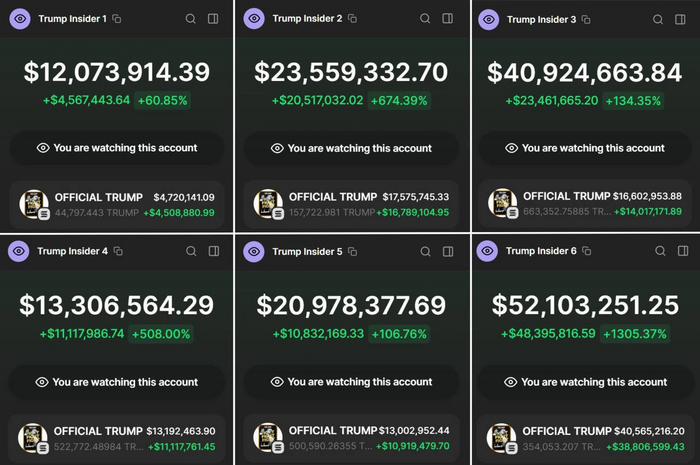Expand OFFICIAL TRUMP holding in Trump Insider 1

click(x=117, y=204)
